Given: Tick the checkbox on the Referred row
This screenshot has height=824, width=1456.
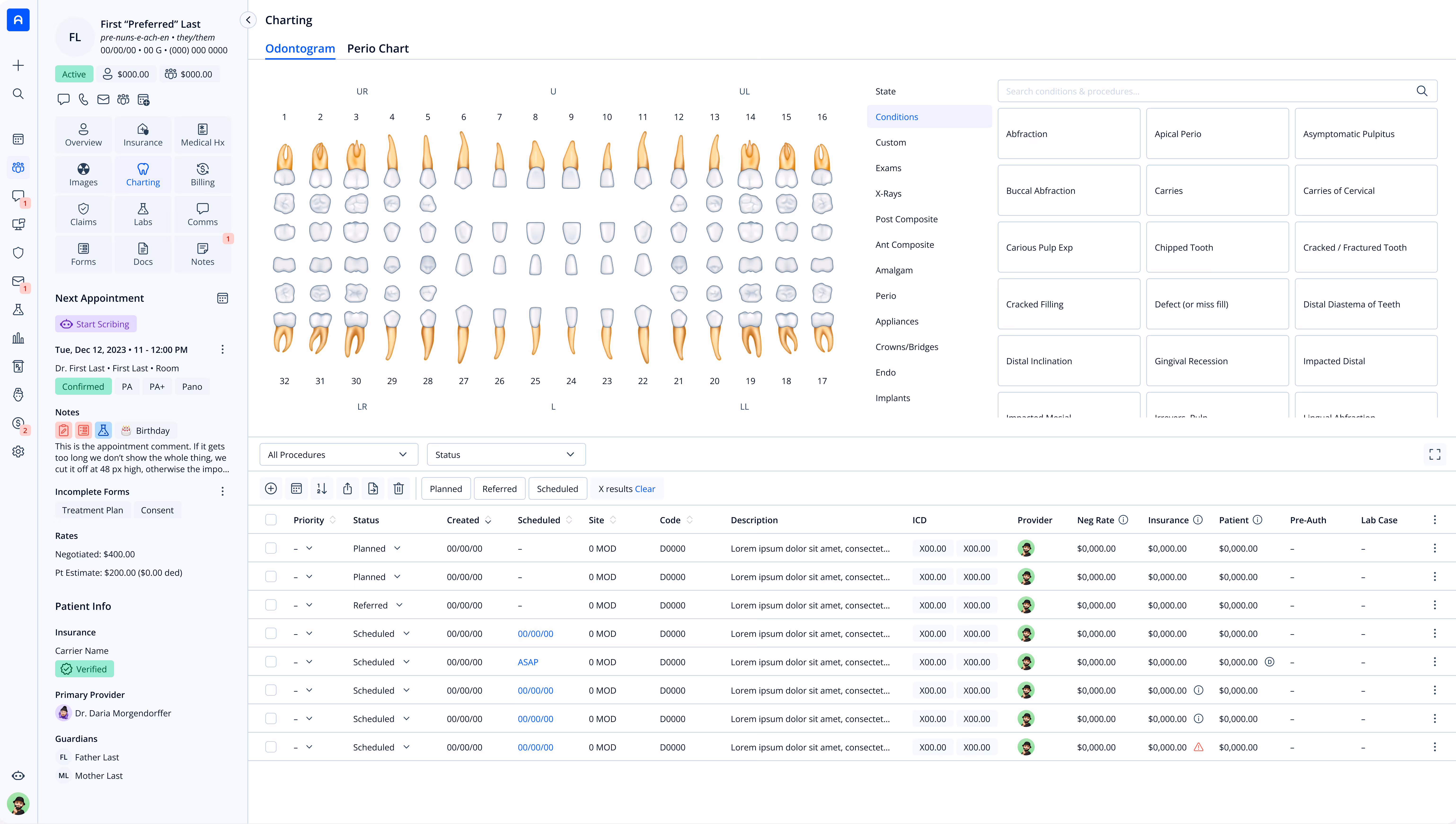Looking at the screenshot, I should (x=271, y=605).
